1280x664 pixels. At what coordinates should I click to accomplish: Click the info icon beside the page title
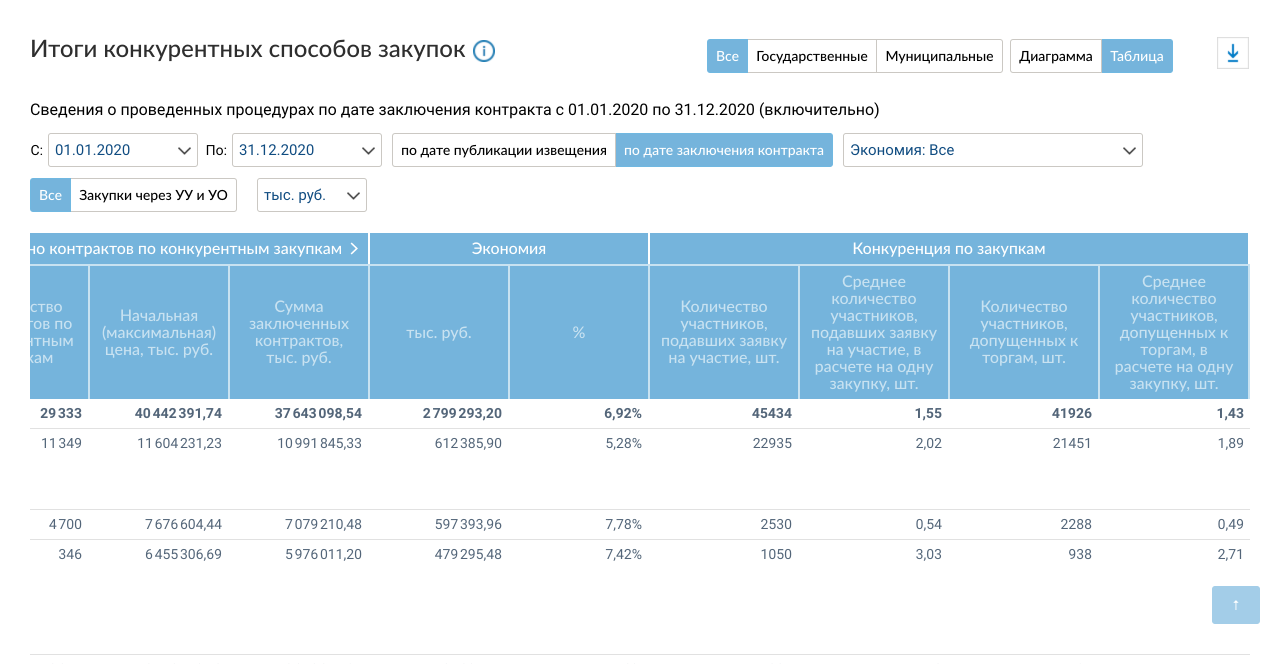[484, 51]
